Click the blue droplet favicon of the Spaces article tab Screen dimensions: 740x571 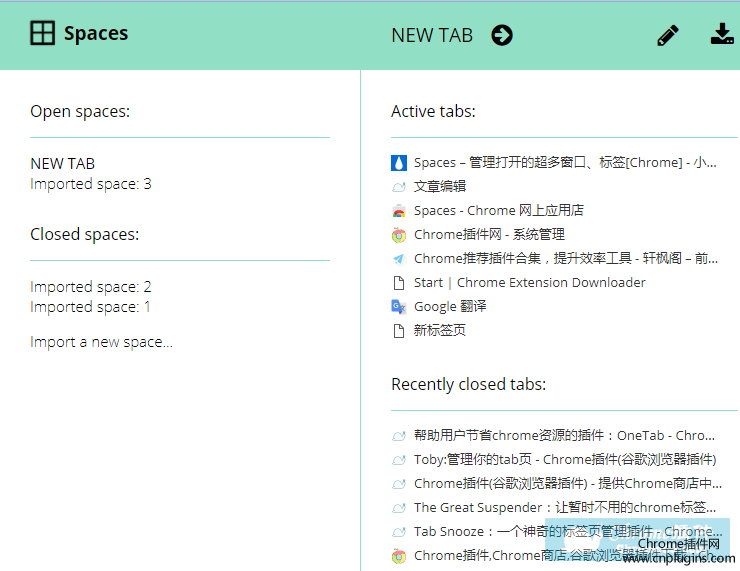[399, 163]
